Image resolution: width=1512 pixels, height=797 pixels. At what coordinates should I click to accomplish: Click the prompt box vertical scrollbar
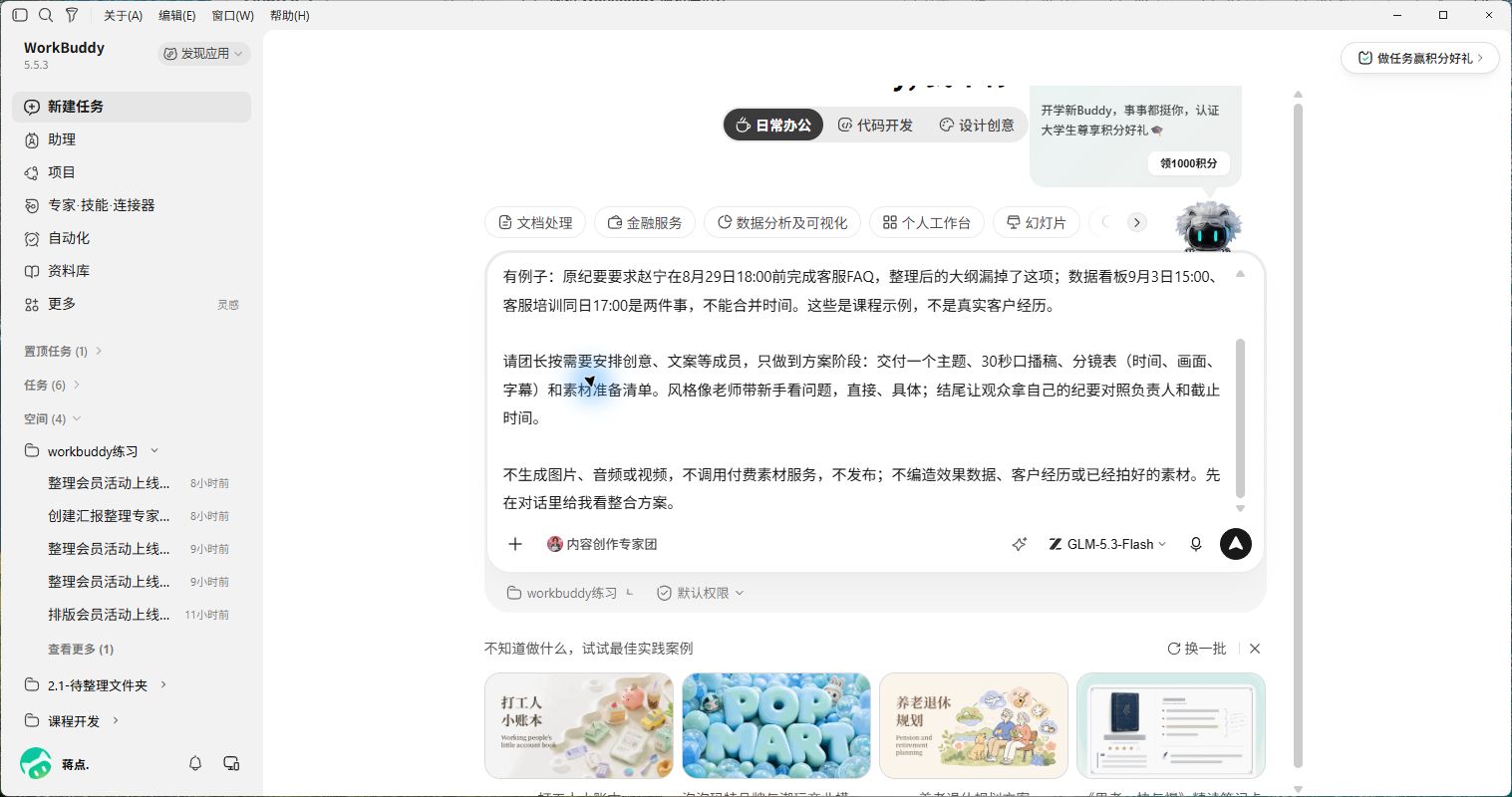[x=1240, y=417]
